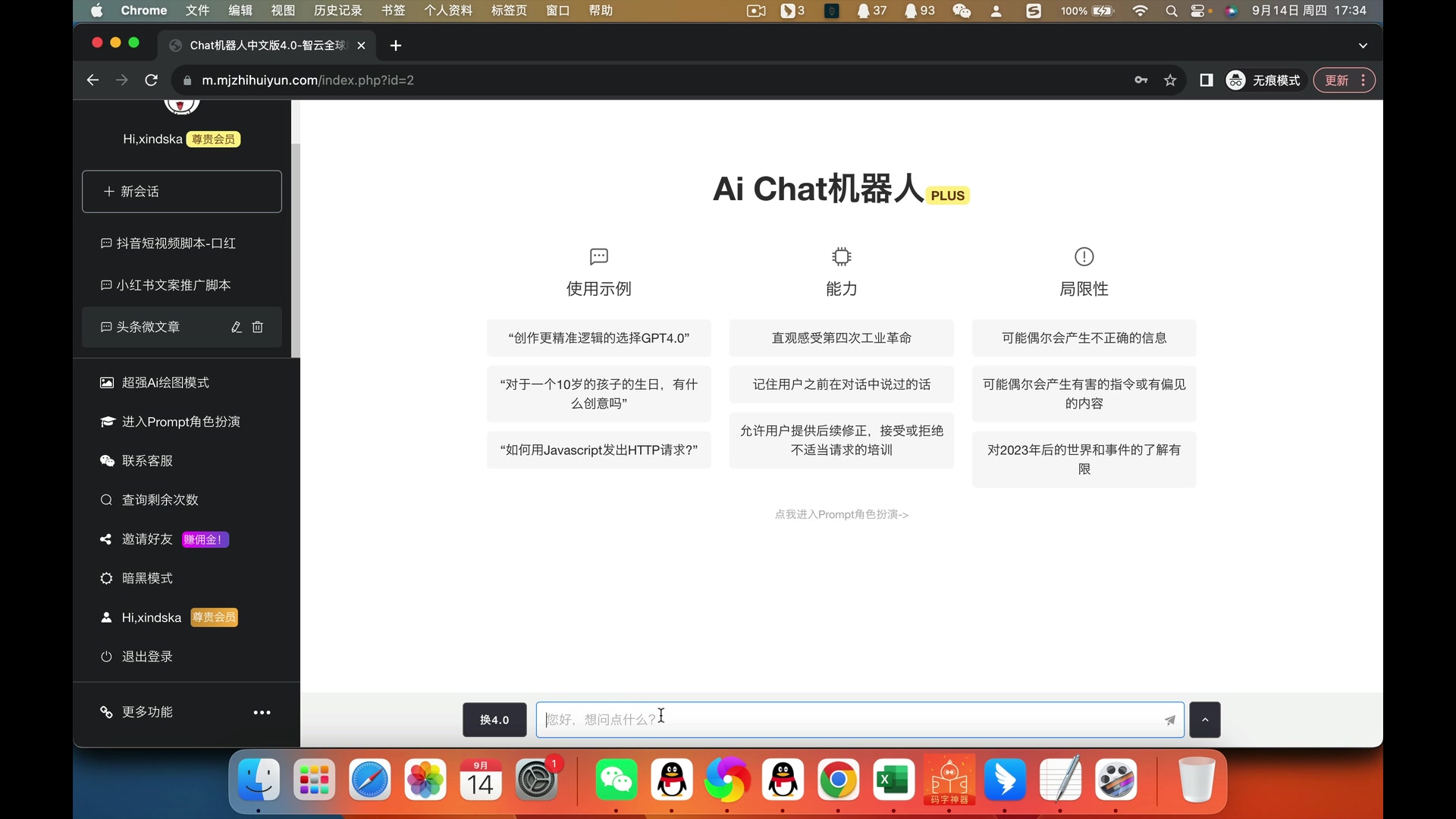Open 联系客服 in the sidebar
The image size is (1456, 819).
(147, 461)
